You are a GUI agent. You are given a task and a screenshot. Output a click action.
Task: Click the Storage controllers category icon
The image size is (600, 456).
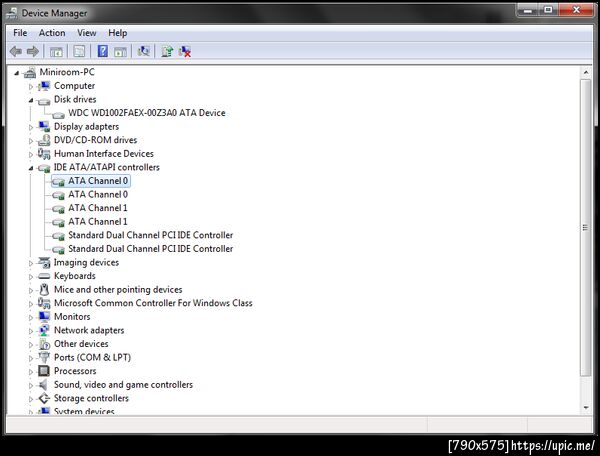44,398
